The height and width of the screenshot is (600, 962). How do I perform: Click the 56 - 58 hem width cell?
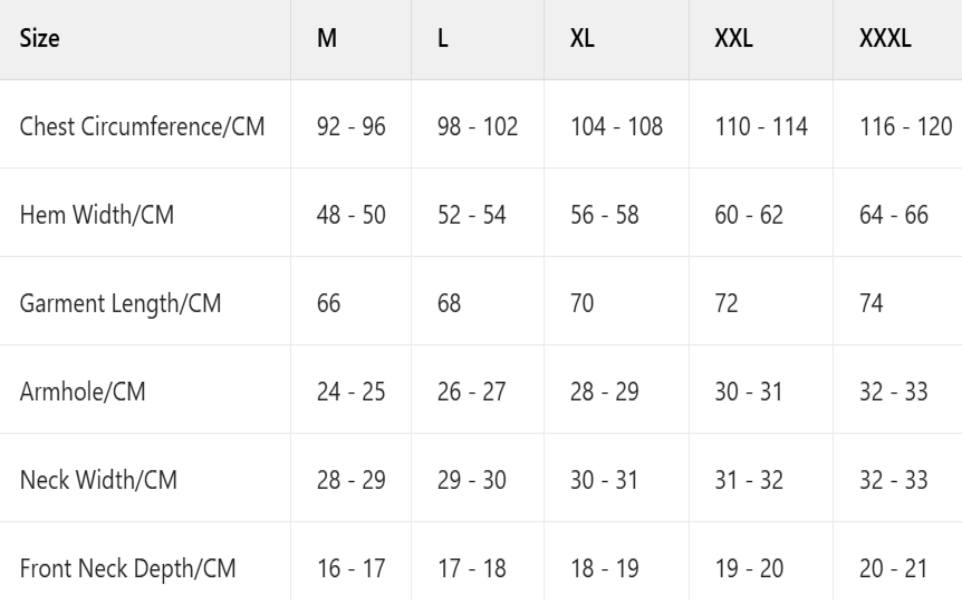pos(604,215)
